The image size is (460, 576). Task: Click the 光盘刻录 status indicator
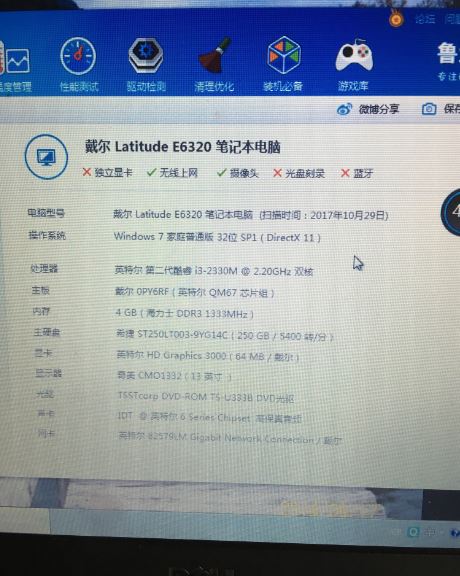[299, 173]
